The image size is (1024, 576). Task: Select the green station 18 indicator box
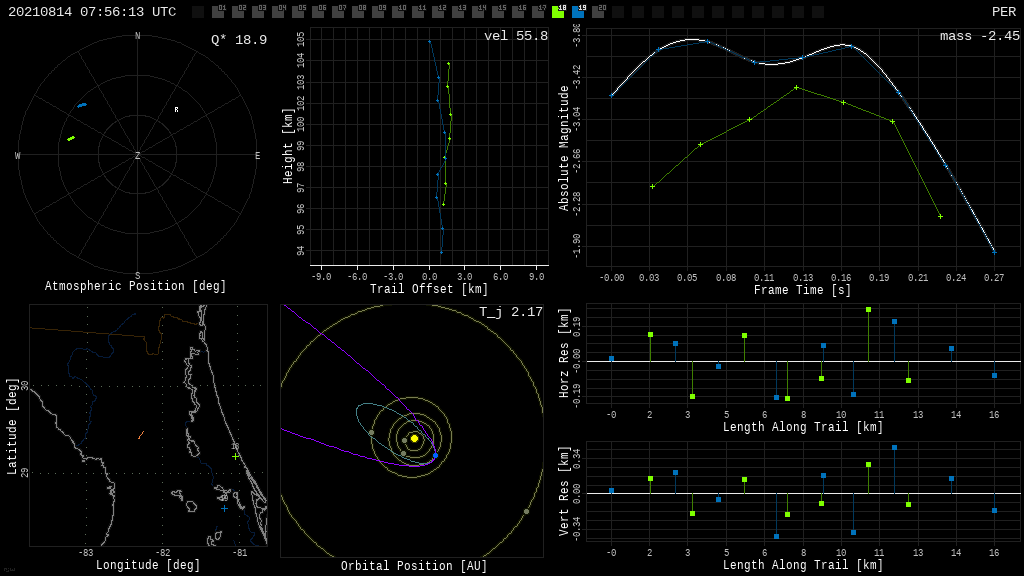(x=558, y=11)
